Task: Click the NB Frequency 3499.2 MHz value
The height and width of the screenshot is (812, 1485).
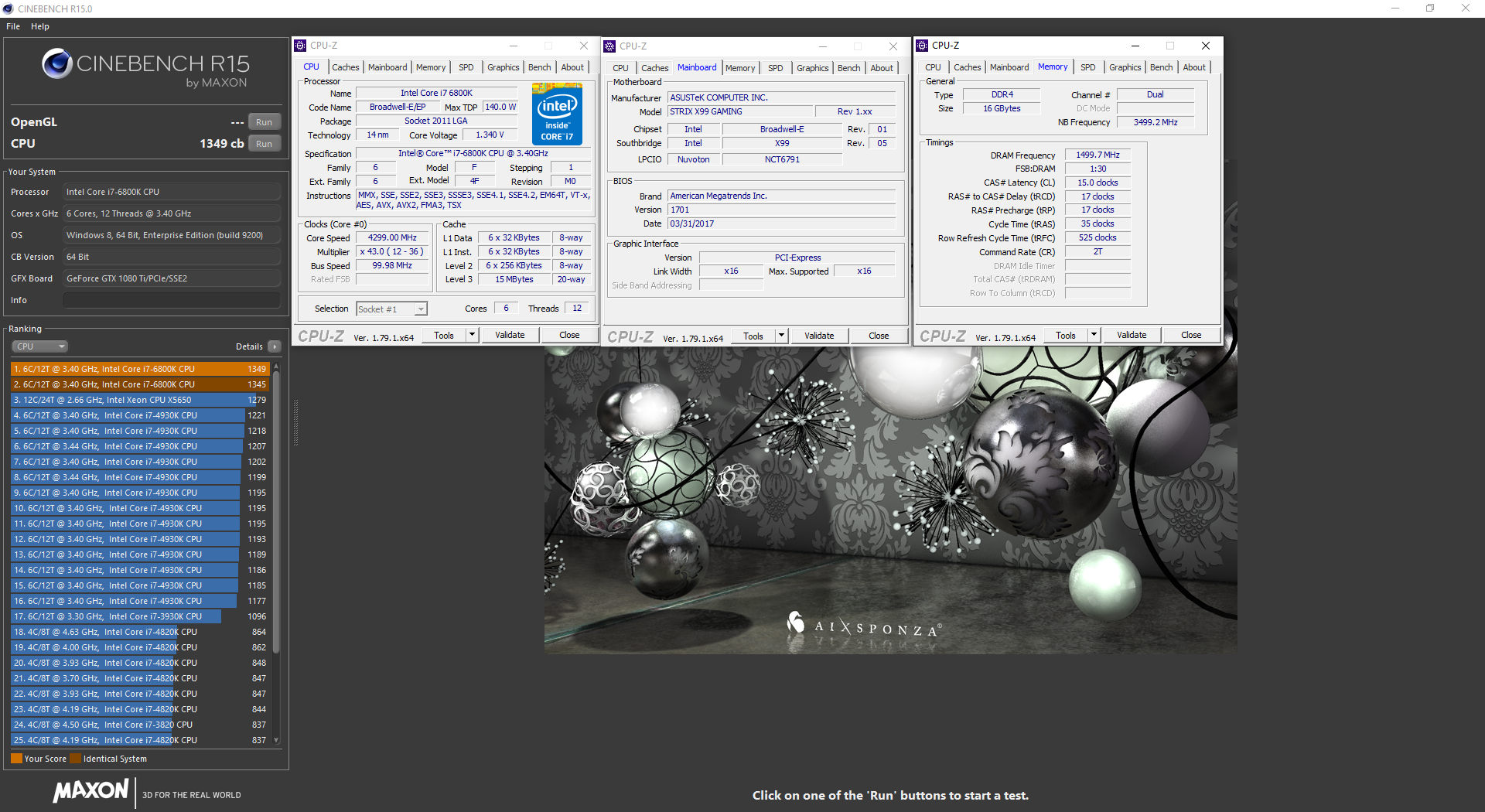Action: point(1156,122)
